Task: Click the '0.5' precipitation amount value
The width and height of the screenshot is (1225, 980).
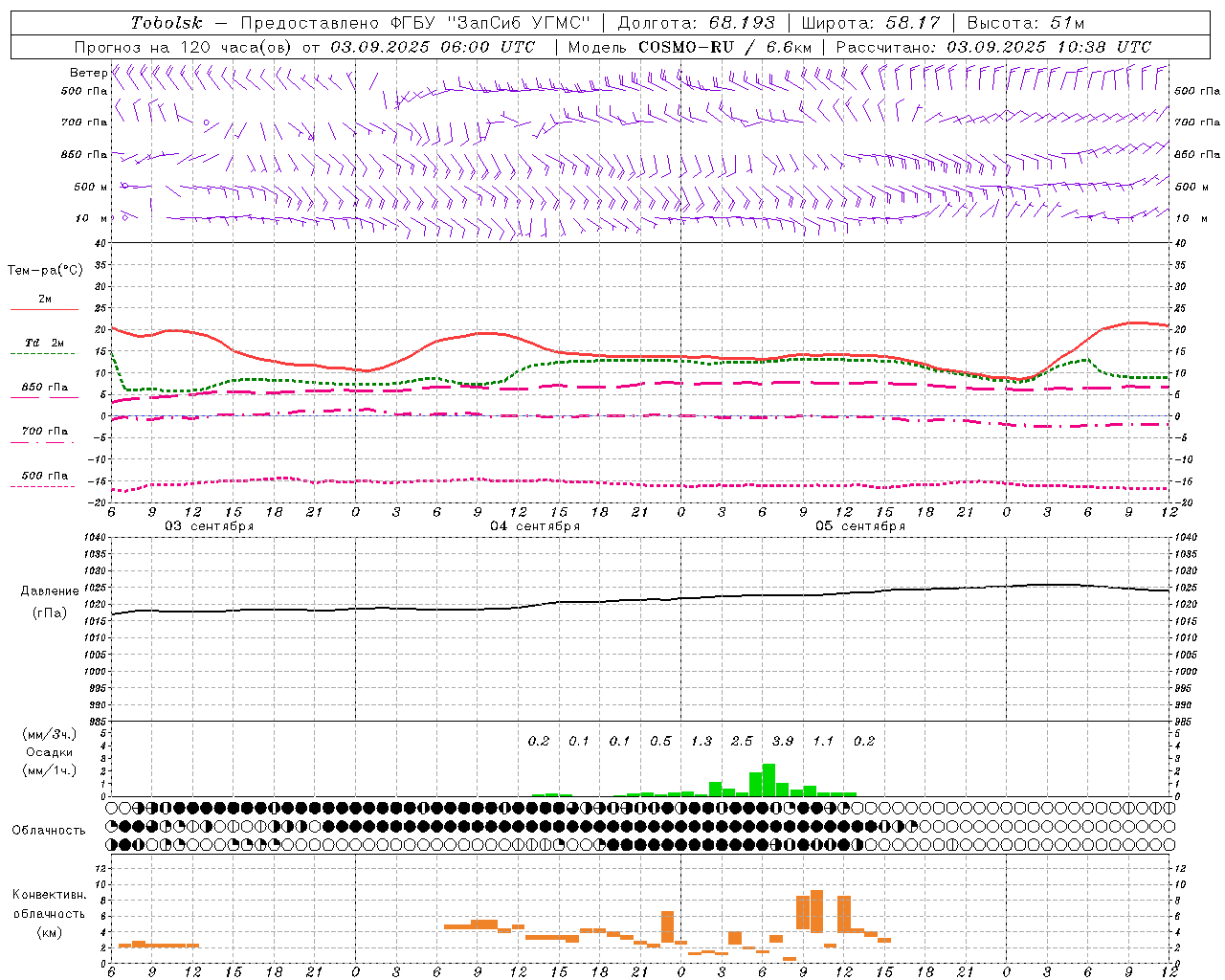Action: tap(660, 741)
